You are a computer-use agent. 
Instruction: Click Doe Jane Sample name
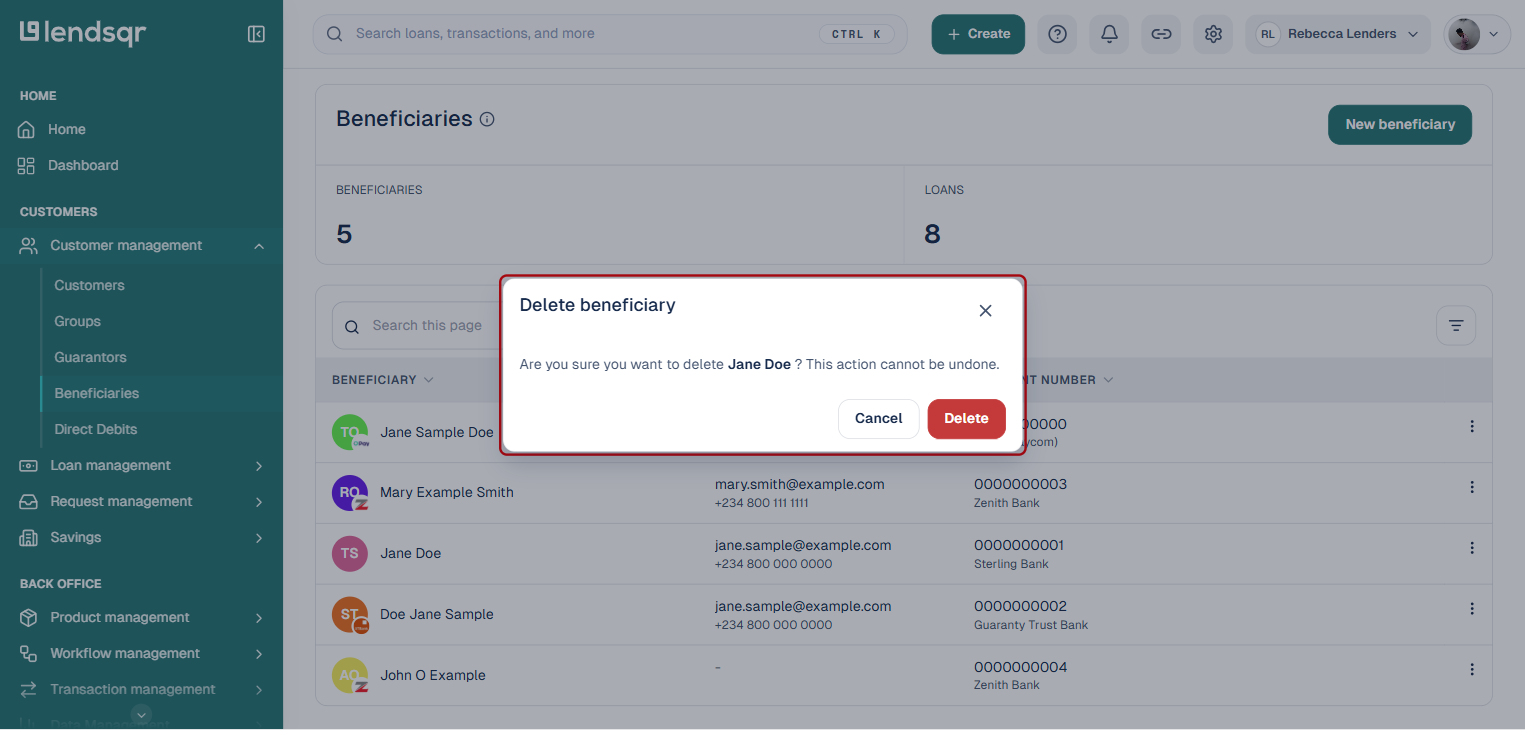(x=437, y=615)
